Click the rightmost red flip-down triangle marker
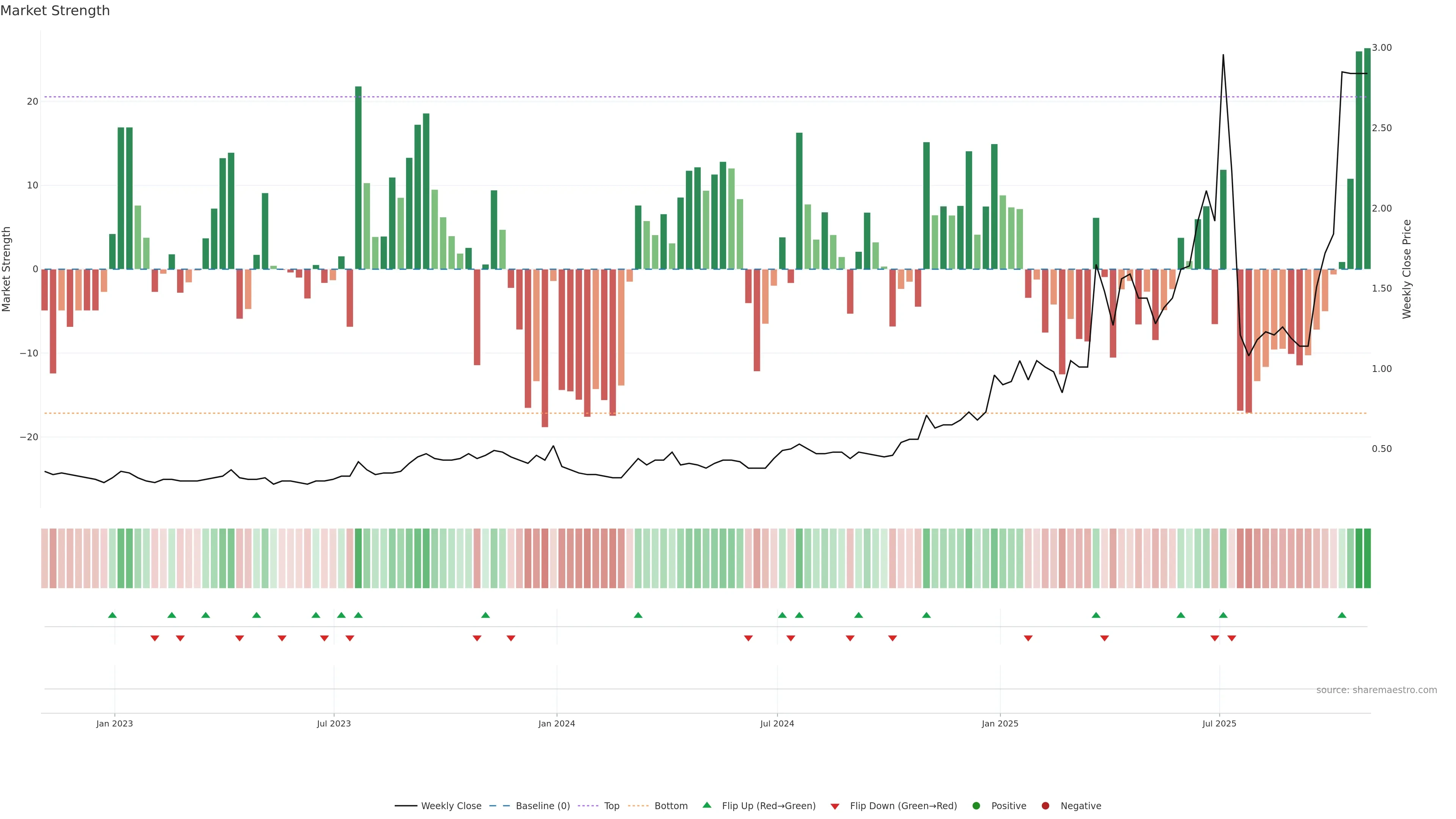 (x=1232, y=638)
